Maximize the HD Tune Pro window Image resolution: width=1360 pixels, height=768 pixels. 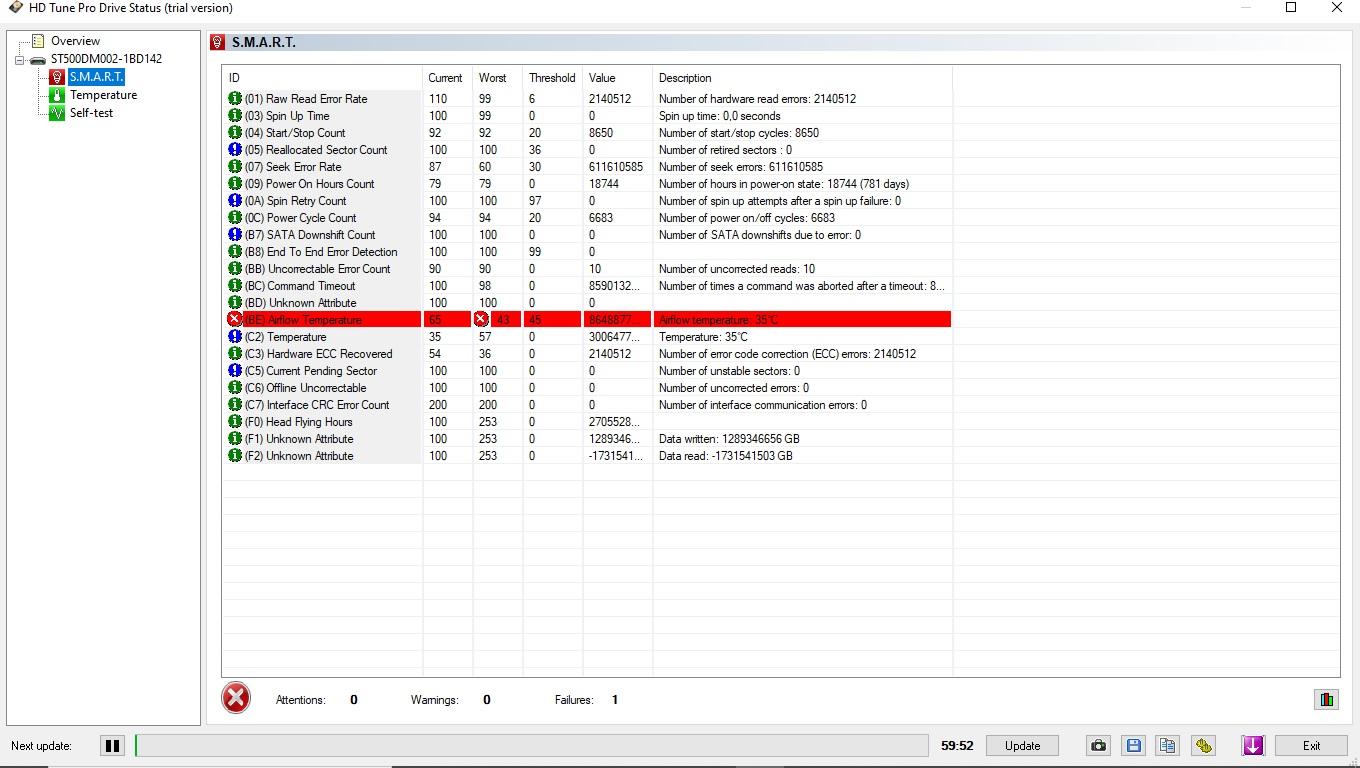[x=1291, y=8]
